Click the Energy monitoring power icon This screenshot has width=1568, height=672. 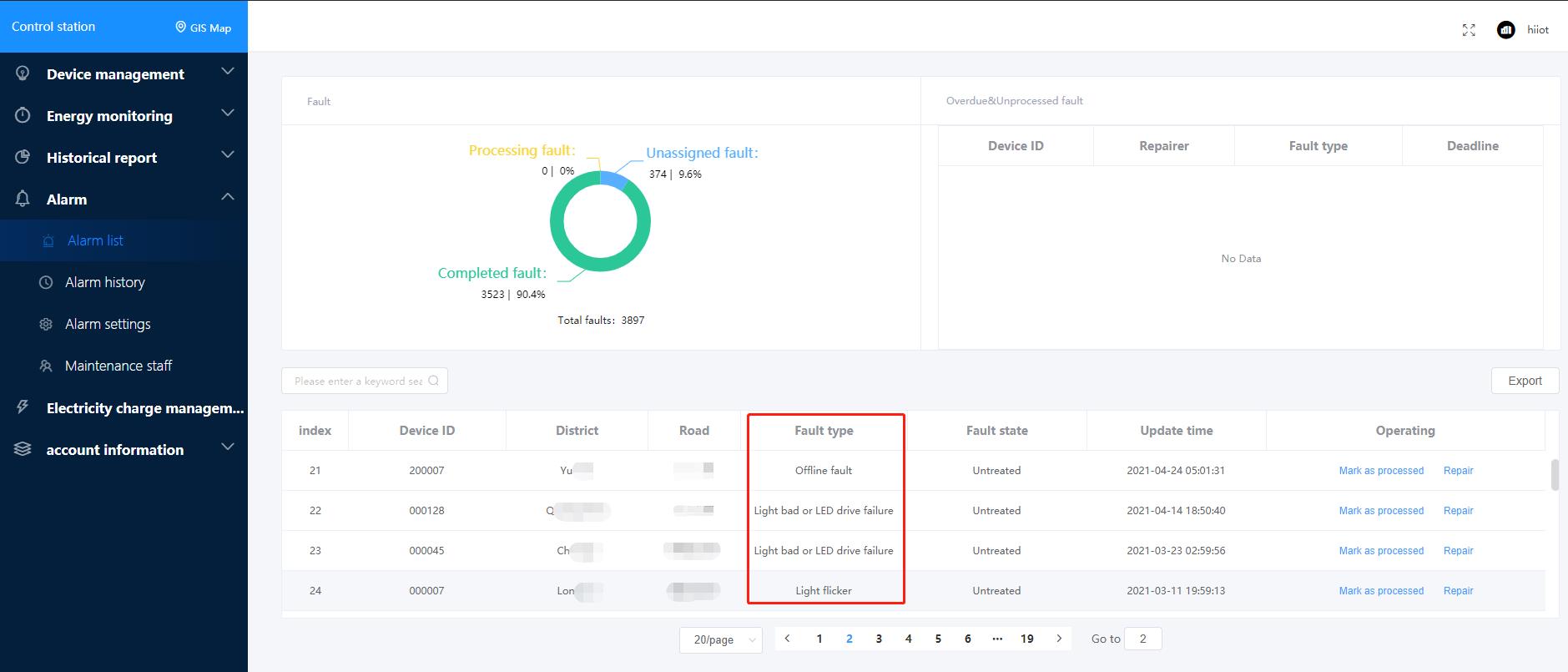[x=23, y=115]
